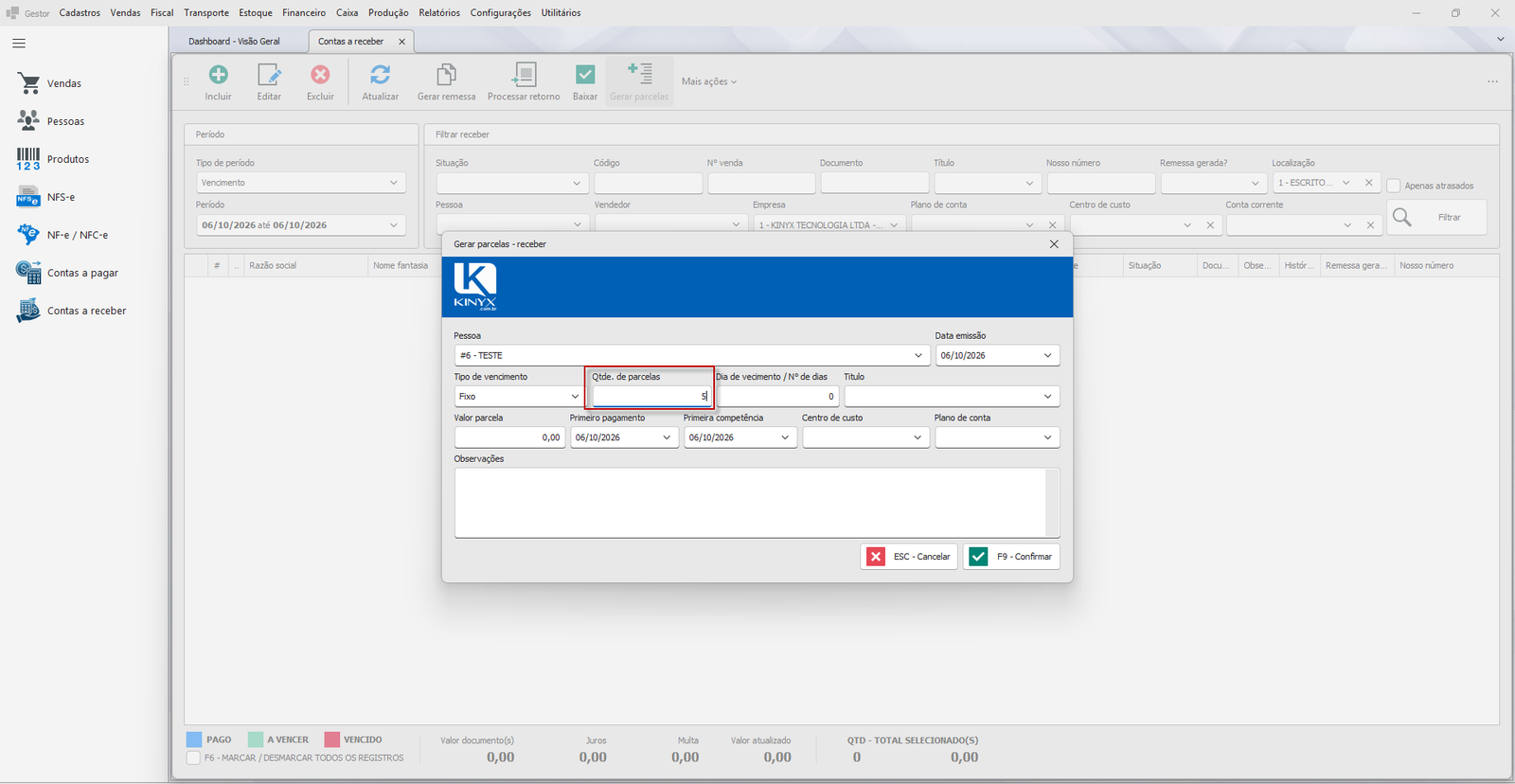Click the Valor parcela field

click(x=509, y=437)
